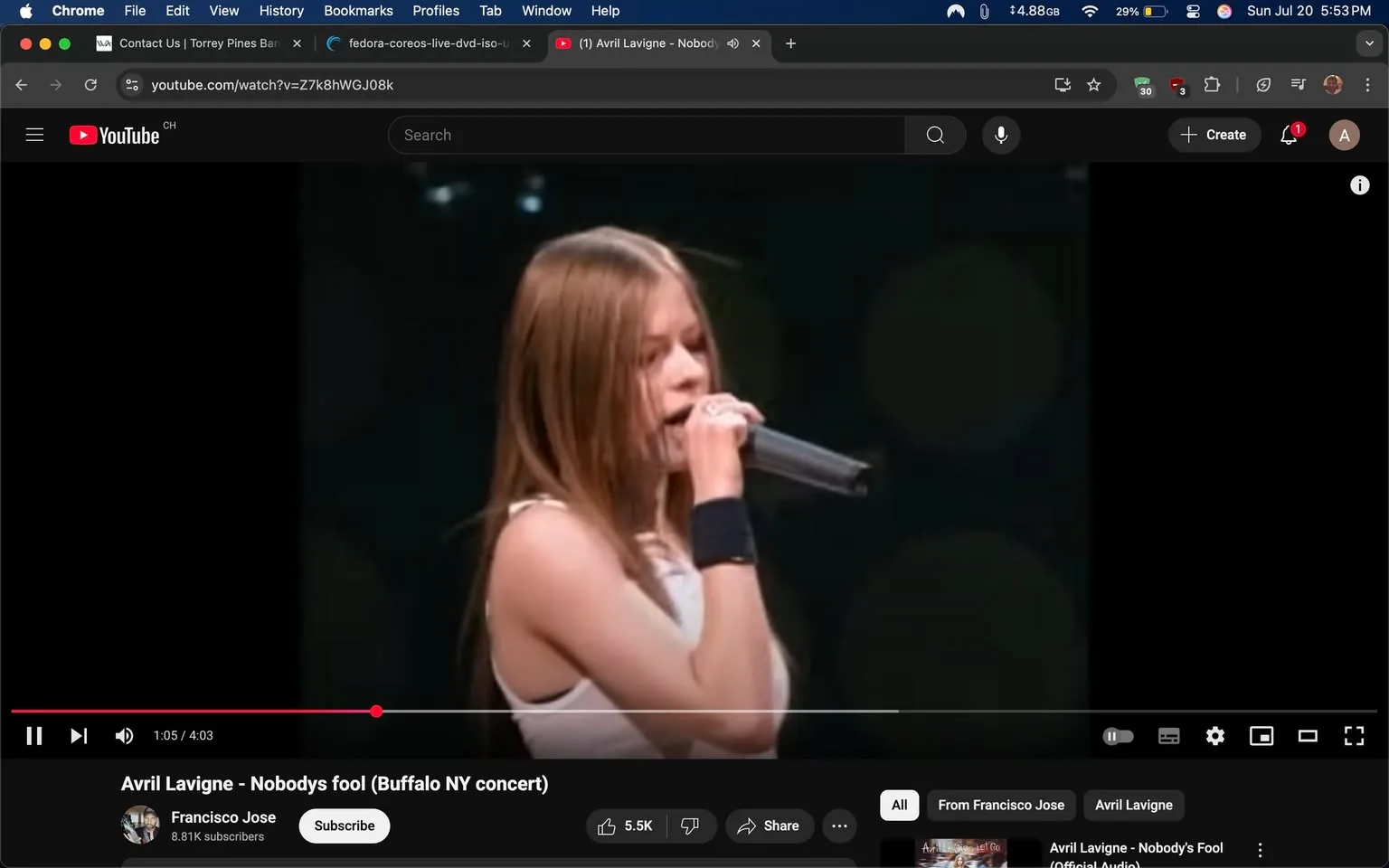1389x868 pixels.
Task: Open the Bookmarks menu in the menu bar
Action: [x=358, y=10]
